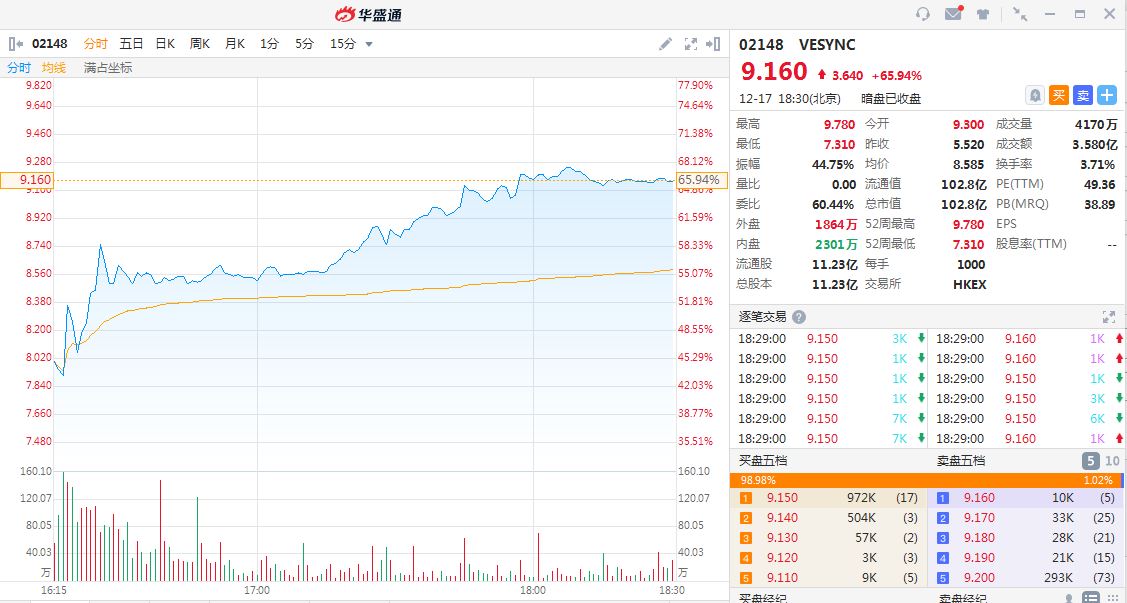Open help for 逐笔交易 question mark
This screenshot has height=603, width=1127.
(x=799, y=317)
